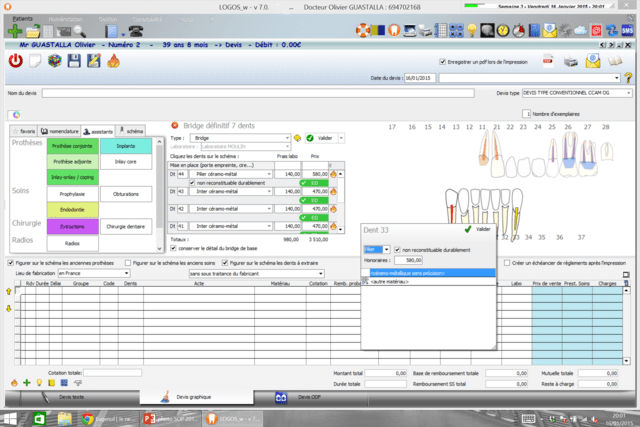The height and width of the screenshot is (427, 640).
Task: Click the SMS icon in top toolbar
Action: tap(628, 31)
